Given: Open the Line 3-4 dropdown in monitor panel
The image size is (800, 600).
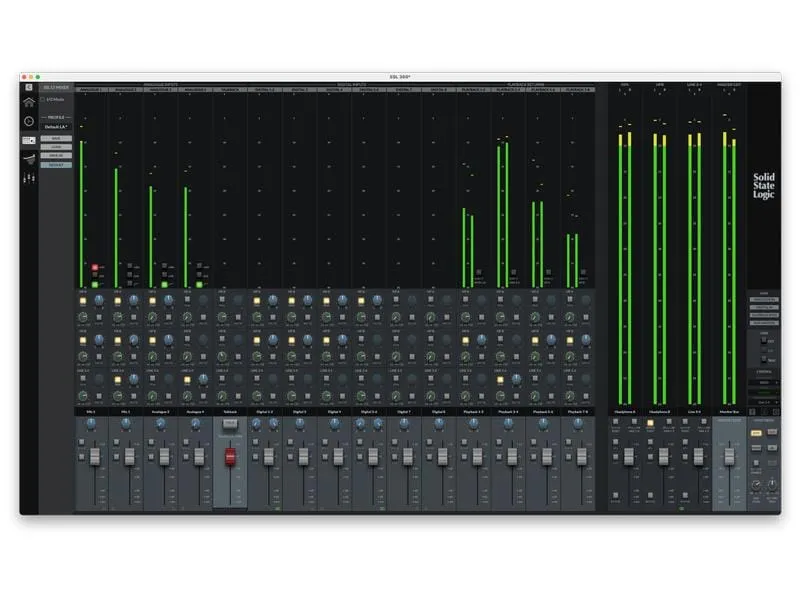Looking at the screenshot, I should (x=764, y=403).
